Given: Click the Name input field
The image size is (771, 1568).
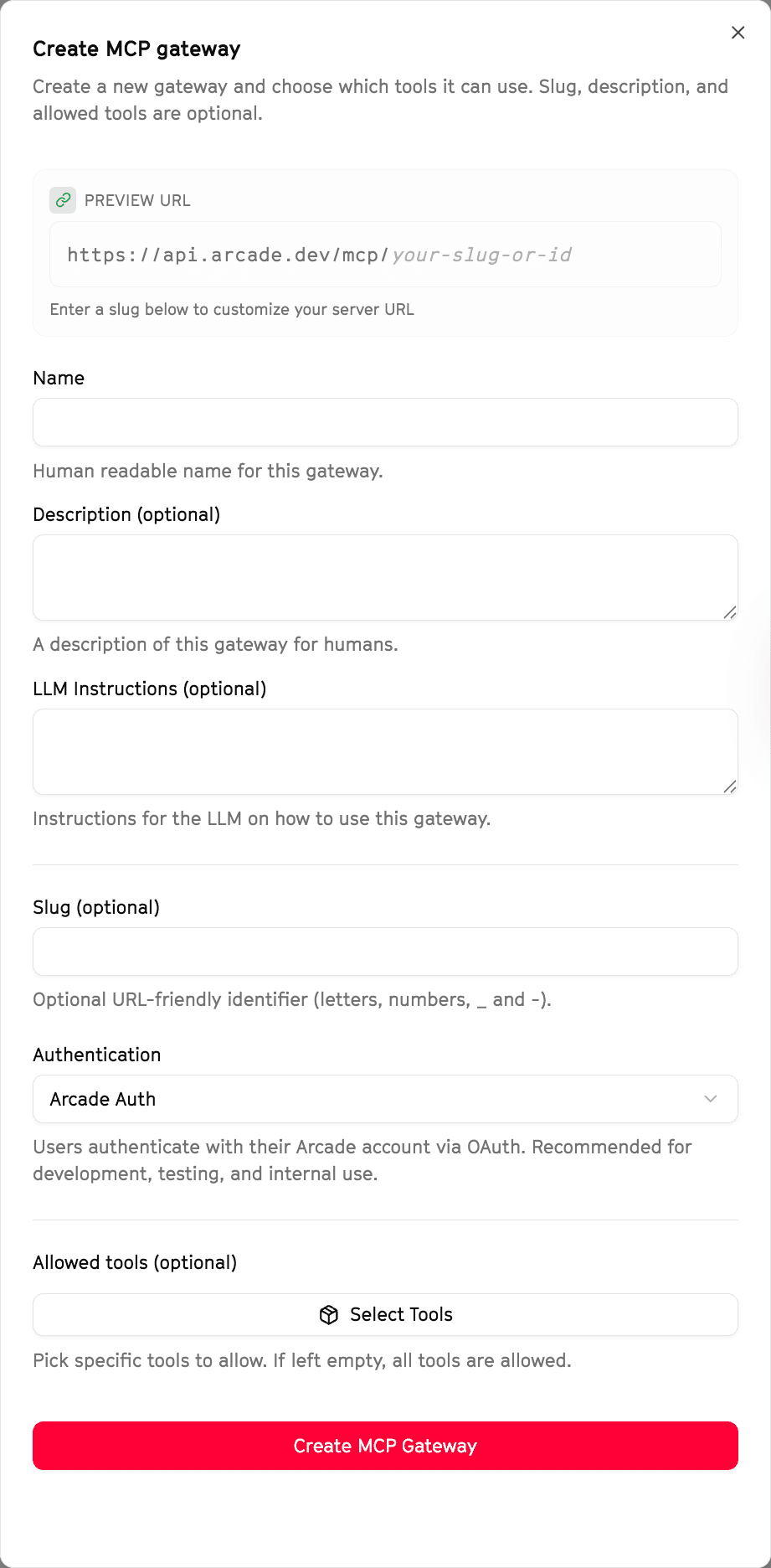Looking at the screenshot, I should (x=385, y=422).
